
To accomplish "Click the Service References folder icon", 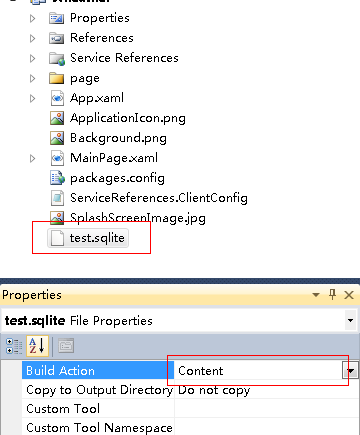I will point(57,58).
